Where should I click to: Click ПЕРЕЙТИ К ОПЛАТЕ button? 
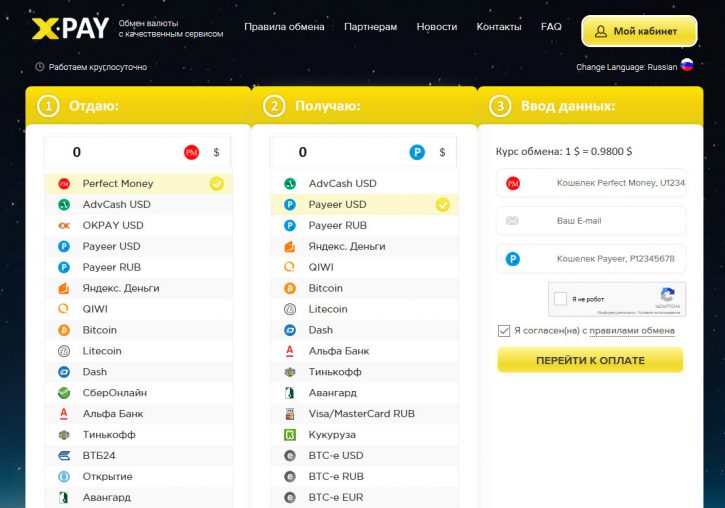(x=590, y=361)
